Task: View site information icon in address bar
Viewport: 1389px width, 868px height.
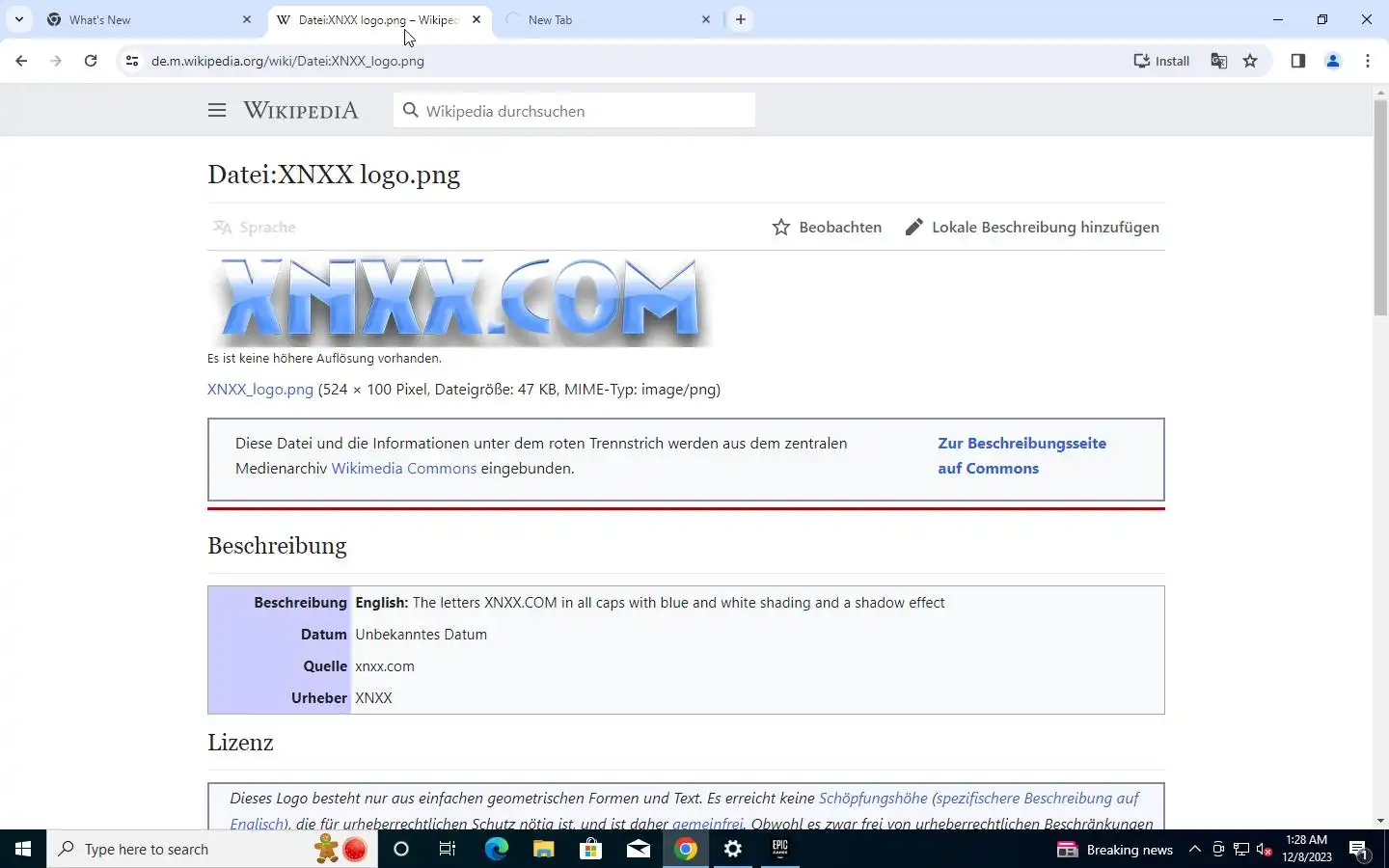Action: pyautogui.click(x=132, y=61)
